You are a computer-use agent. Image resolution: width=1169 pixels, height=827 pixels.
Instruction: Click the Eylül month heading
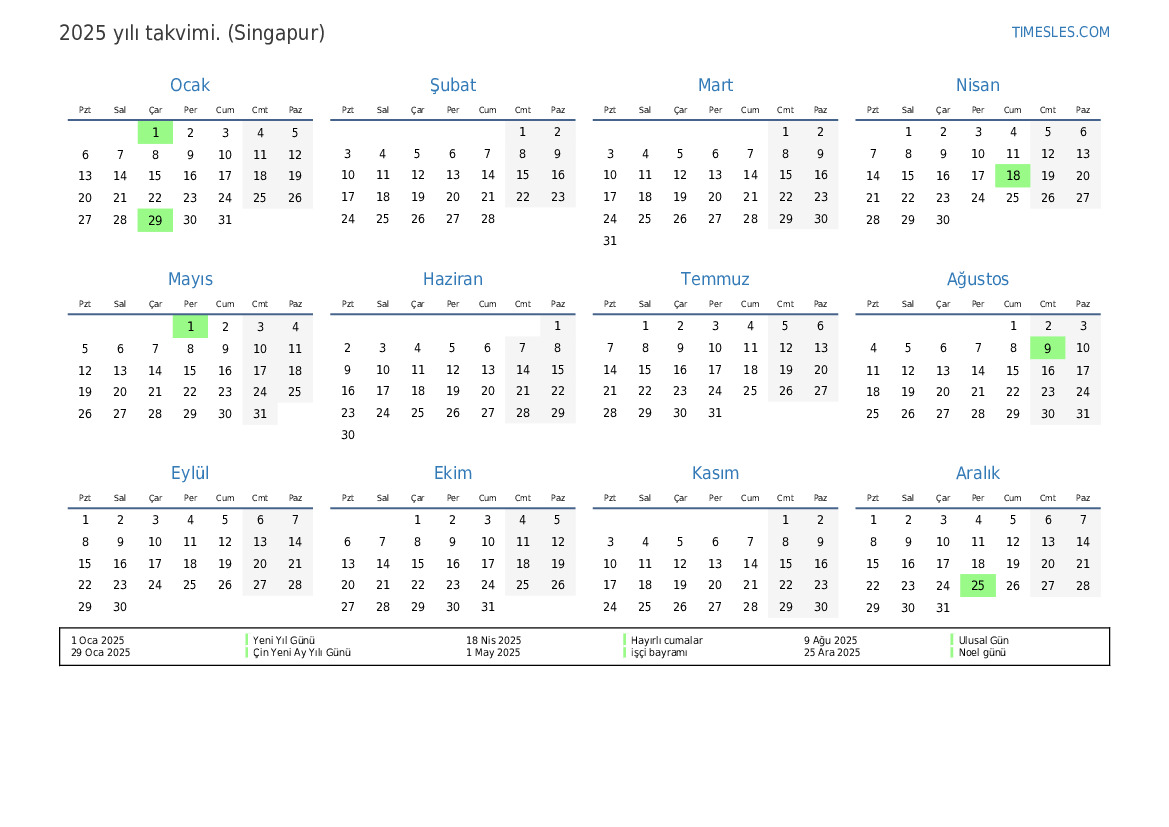(x=190, y=473)
